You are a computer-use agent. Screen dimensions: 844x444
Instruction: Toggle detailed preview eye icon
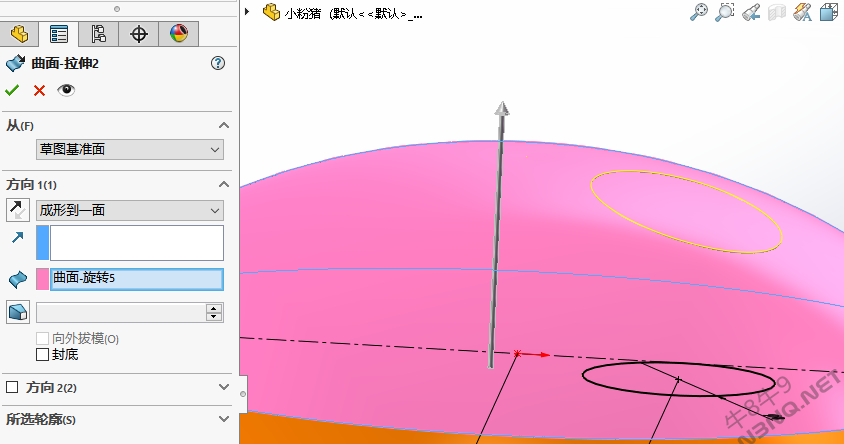(x=66, y=90)
